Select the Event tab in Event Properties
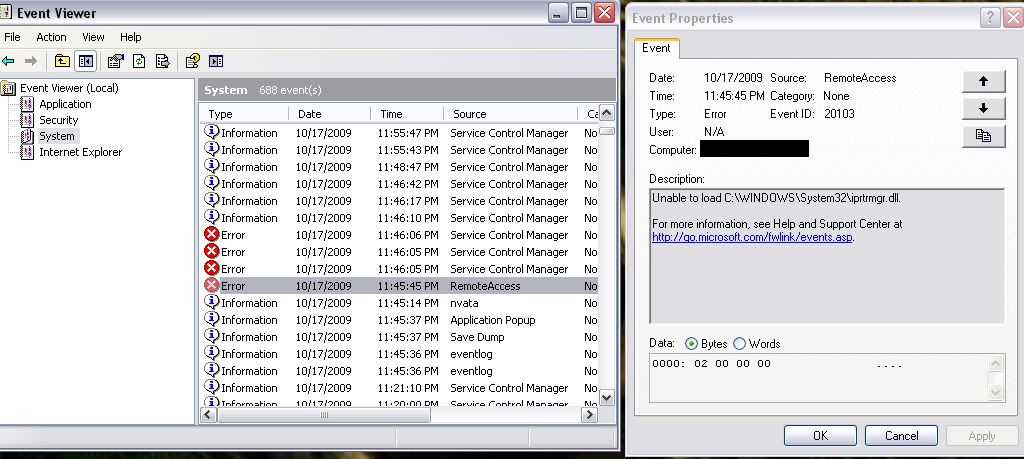Viewport: 1024px width, 459px height. coord(656,48)
